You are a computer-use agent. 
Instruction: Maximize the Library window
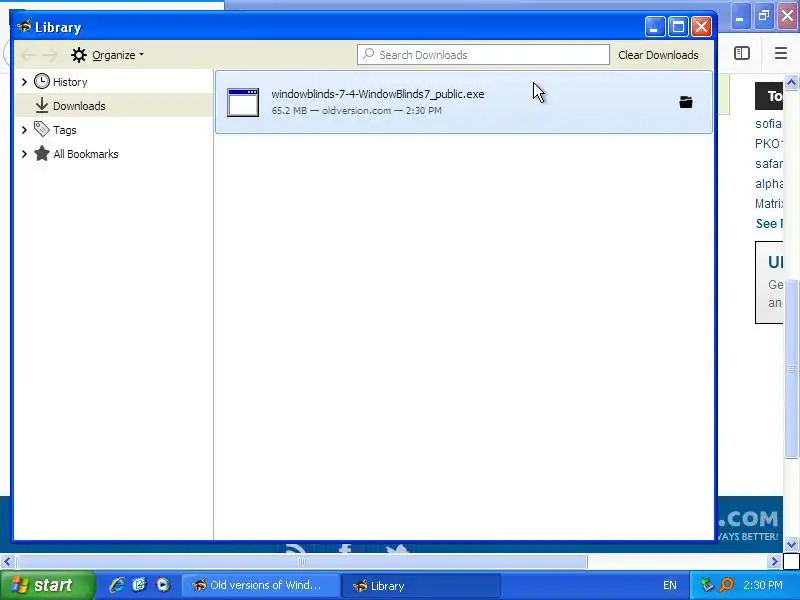point(678,27)
